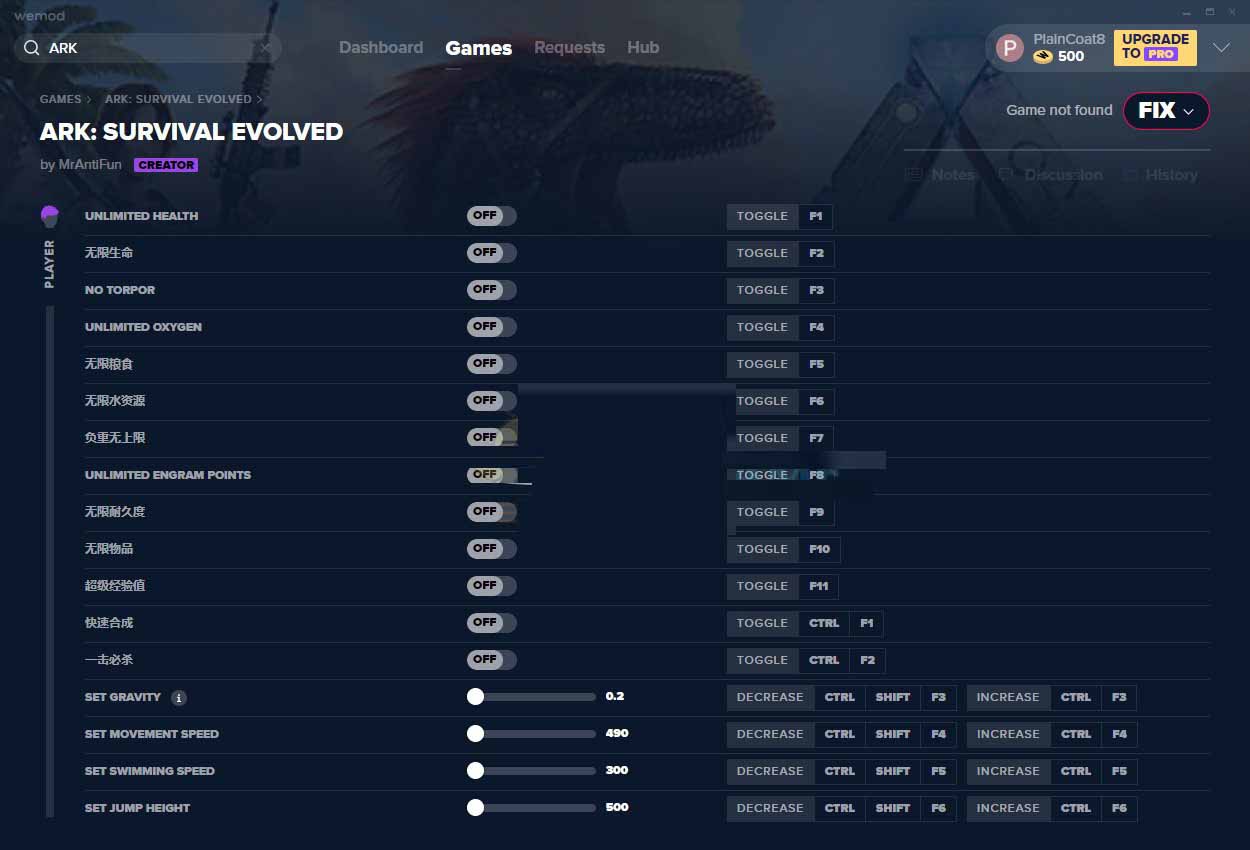This screenshot has height=850, width=1250.
Task: Click the Toggle F3 hotkey button
Action: coord(780,290)
